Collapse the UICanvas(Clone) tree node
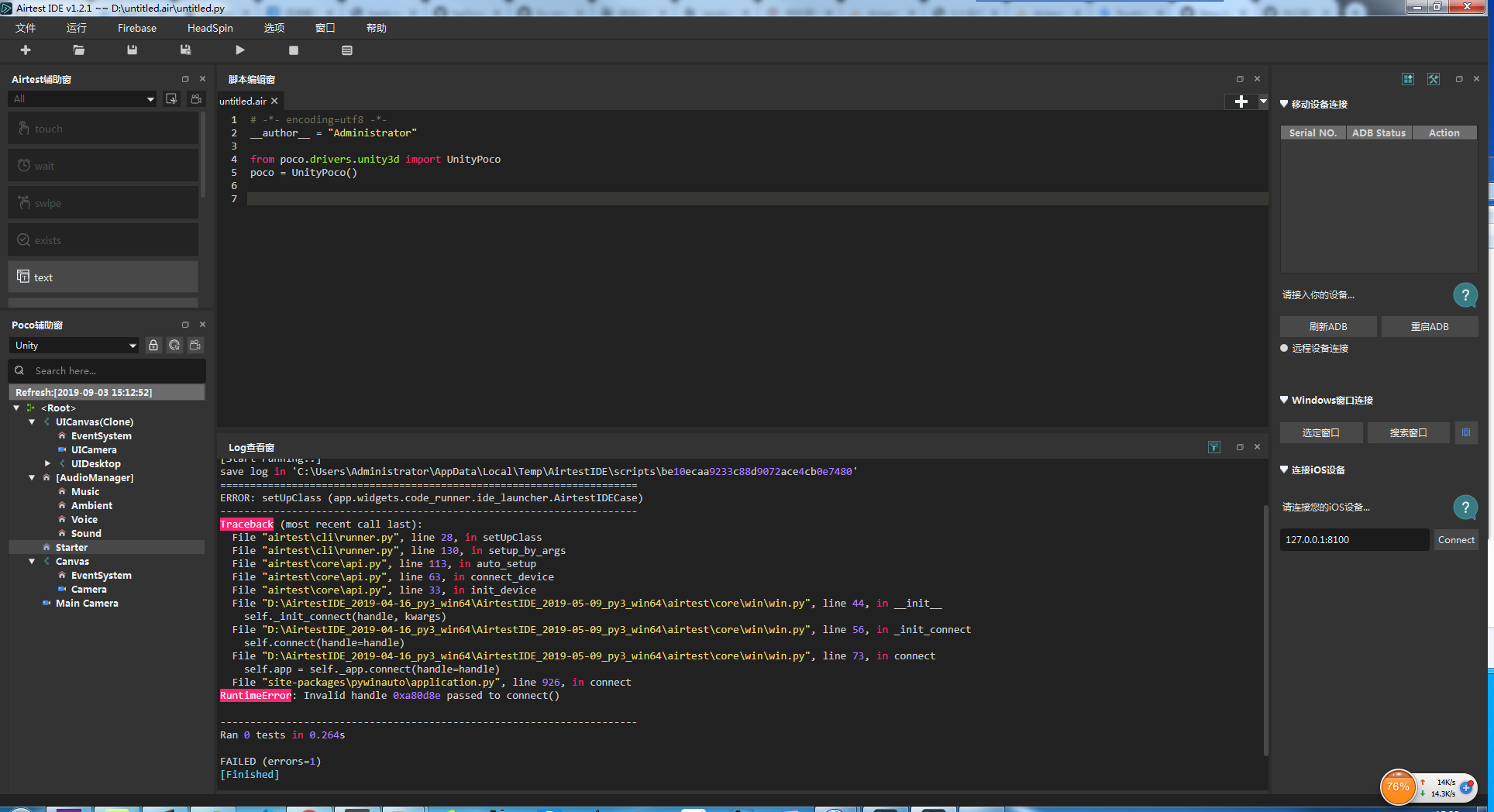 (32, 421)
